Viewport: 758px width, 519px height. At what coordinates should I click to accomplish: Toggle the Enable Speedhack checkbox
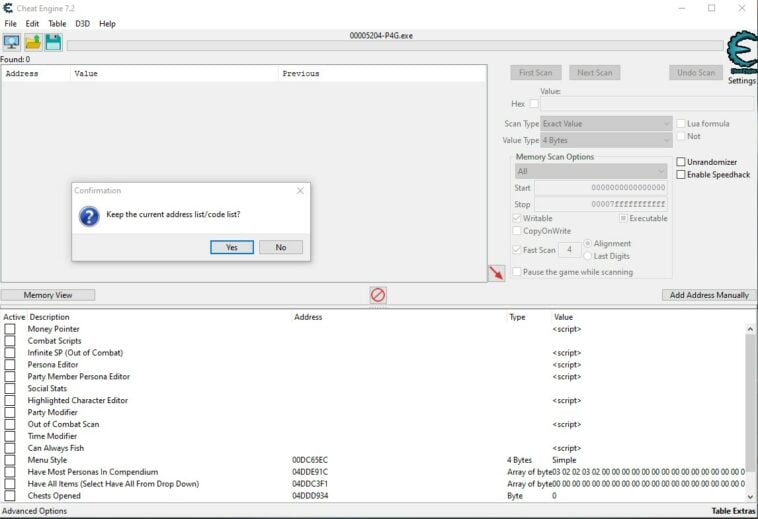pyautogui.click(x=682, y=174)
